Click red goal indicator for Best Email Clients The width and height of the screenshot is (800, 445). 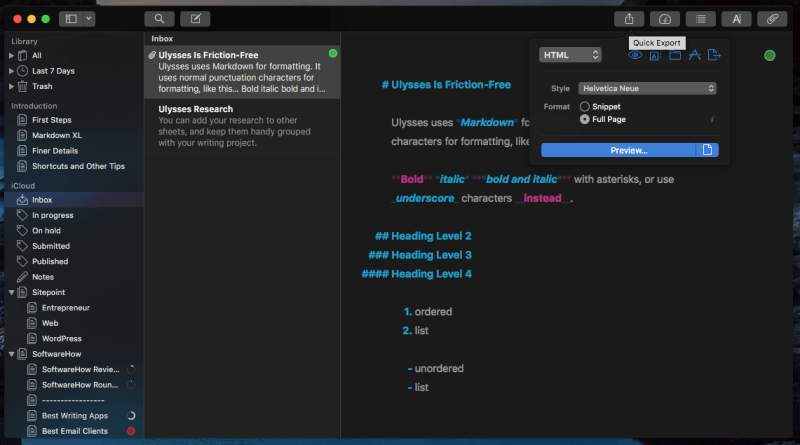tap(131, 431)
